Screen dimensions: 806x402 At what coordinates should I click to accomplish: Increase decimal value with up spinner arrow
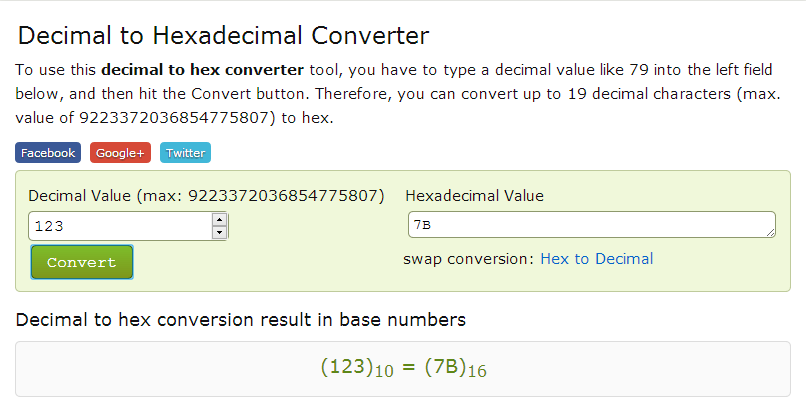[220, 220]
